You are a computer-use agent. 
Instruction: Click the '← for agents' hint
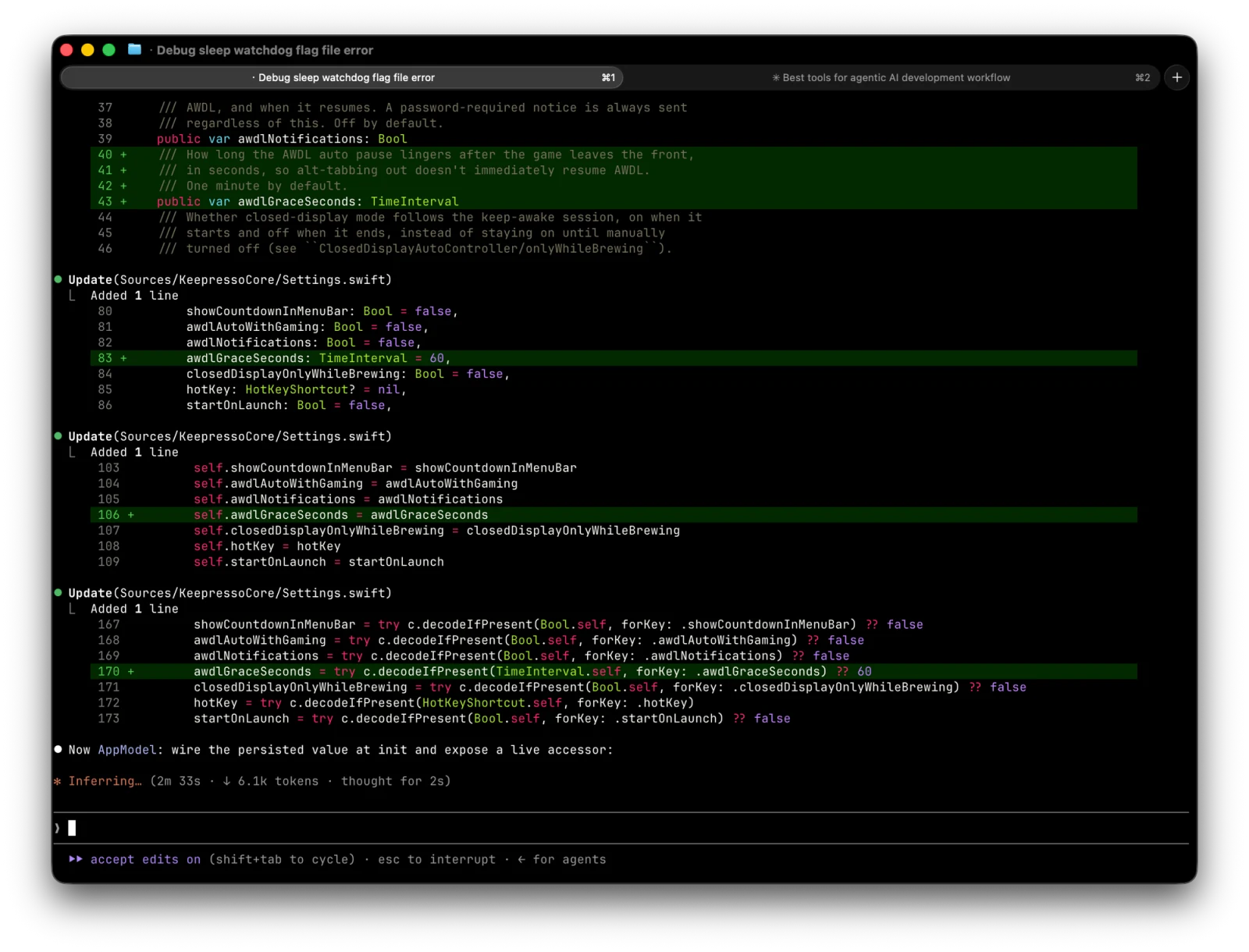[561, 859]
